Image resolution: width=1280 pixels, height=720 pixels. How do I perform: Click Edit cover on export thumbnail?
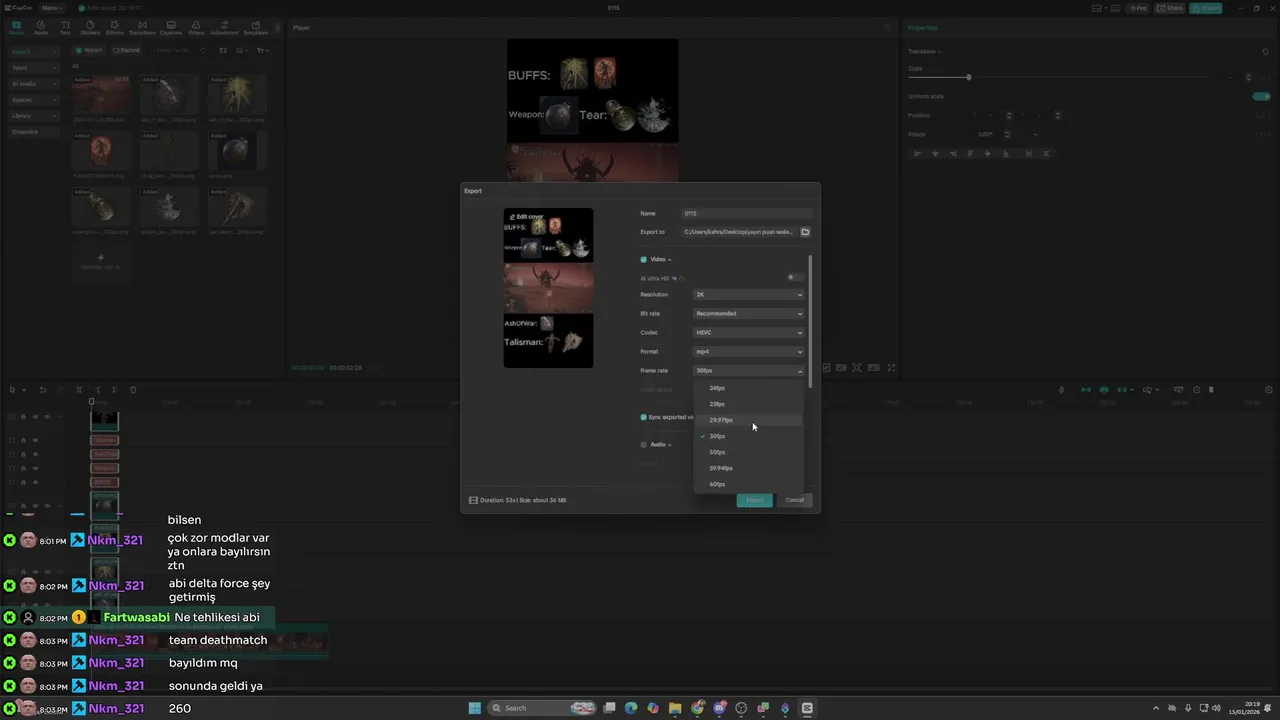526,217
